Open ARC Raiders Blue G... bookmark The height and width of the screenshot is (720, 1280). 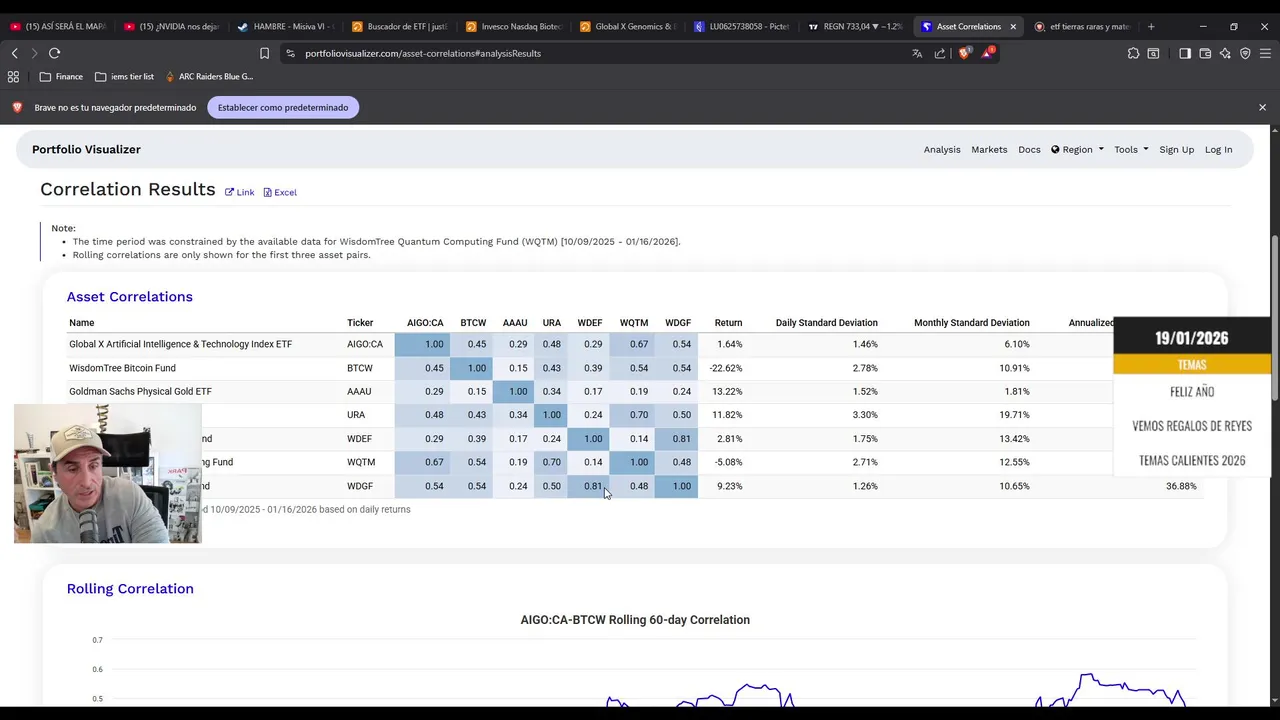(x=209, y=77)
